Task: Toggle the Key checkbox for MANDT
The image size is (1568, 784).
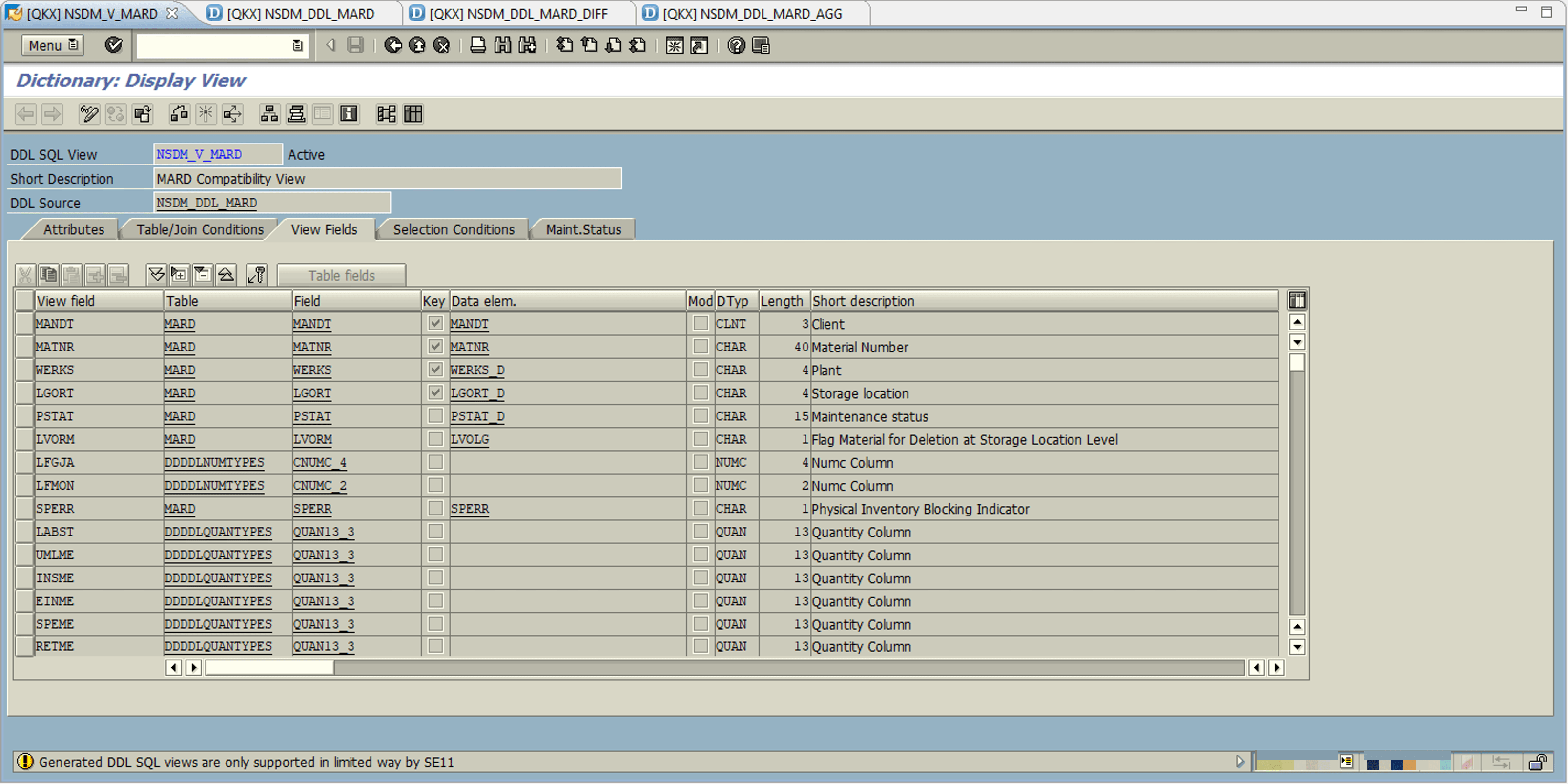Action: tap(435, 323)
